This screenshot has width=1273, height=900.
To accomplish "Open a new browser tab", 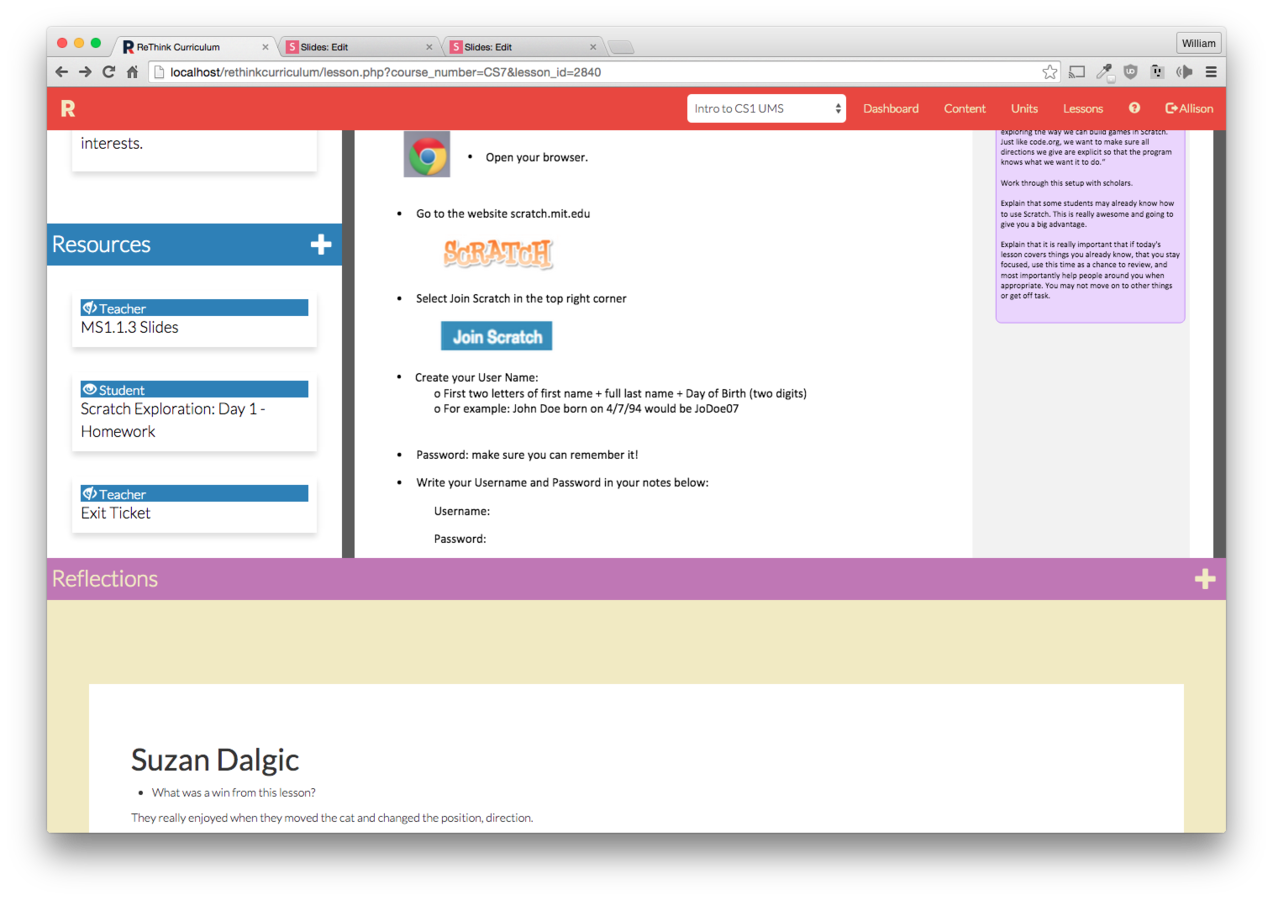I will (621, 47).
